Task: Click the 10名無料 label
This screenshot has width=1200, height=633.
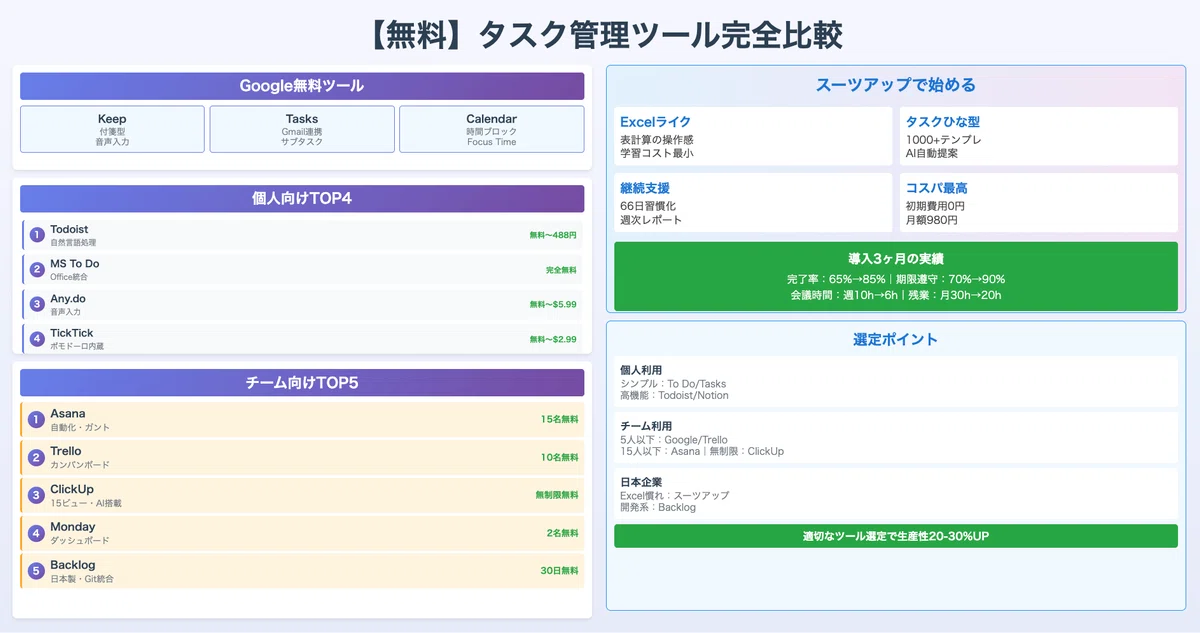Action: (559, 457)
